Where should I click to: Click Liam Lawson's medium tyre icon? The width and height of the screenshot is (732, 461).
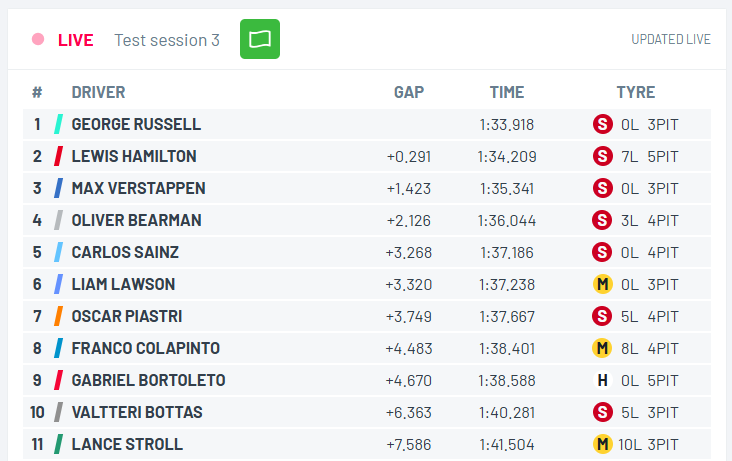(602, 284)
